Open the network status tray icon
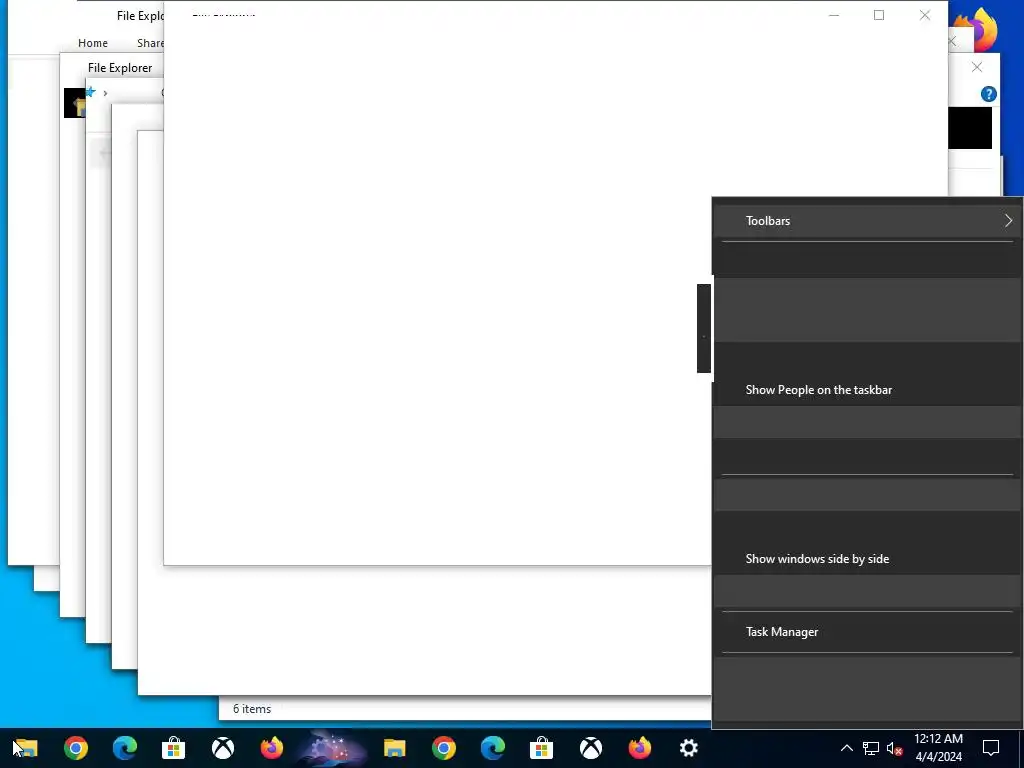The height and width of the screenshot is (768, 1024). [871, 748]
